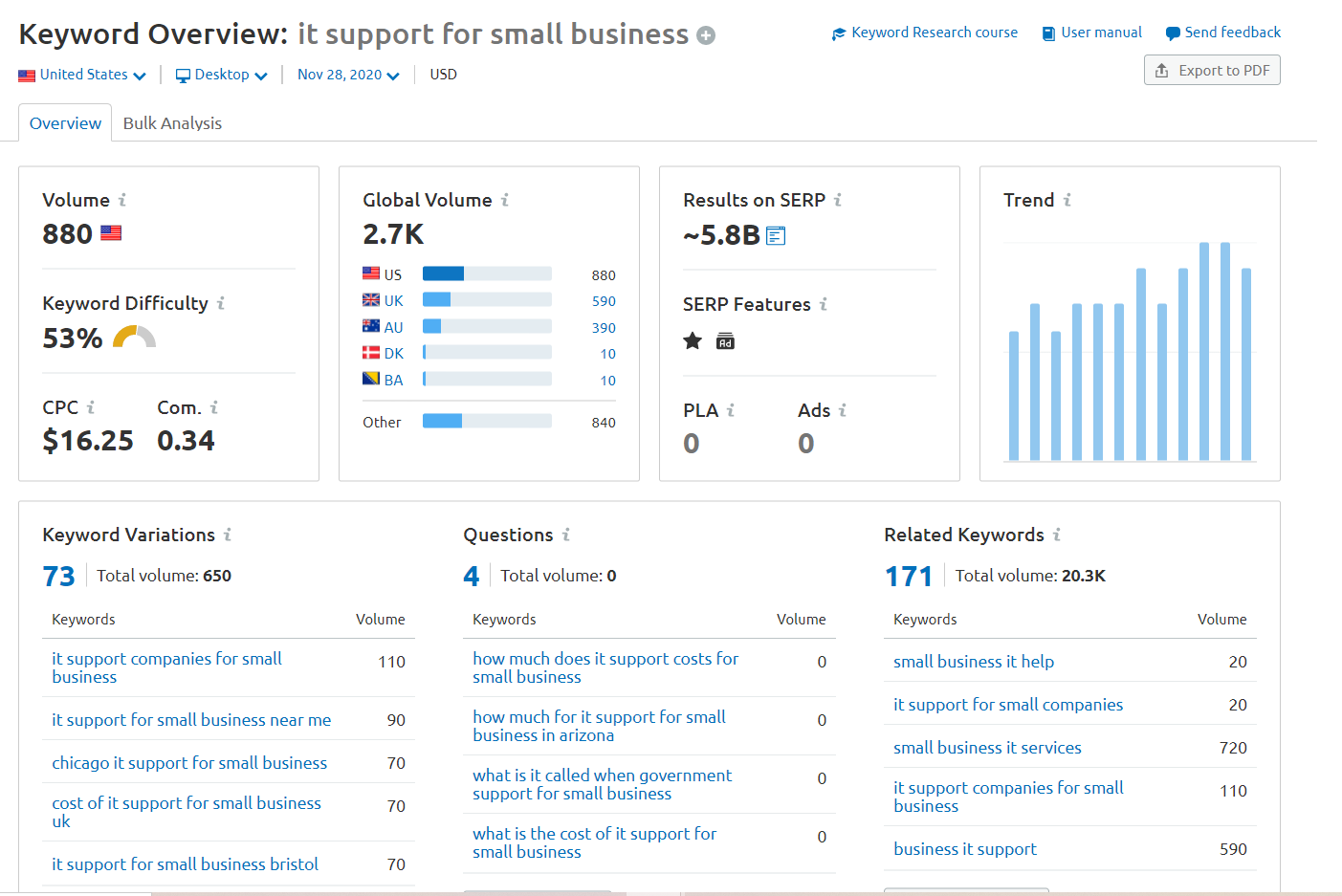Screen dimensions: 1342x896
Task: Open the United States country selector
Action: tap(81, 74)
